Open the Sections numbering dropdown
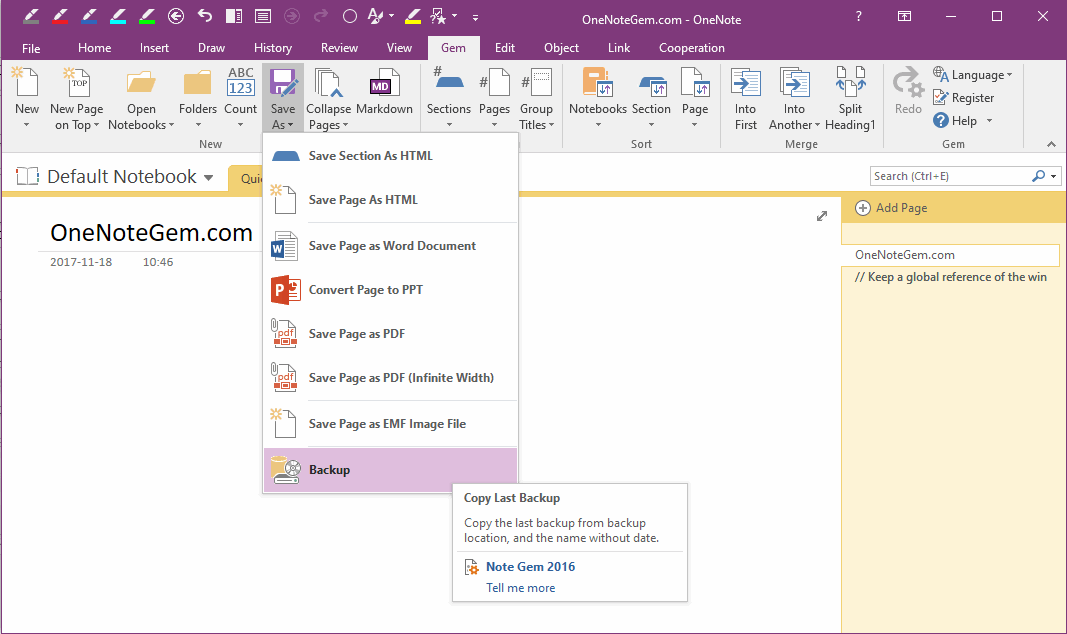This screenshot has height=634, width=1067. [x=448, y=97]
